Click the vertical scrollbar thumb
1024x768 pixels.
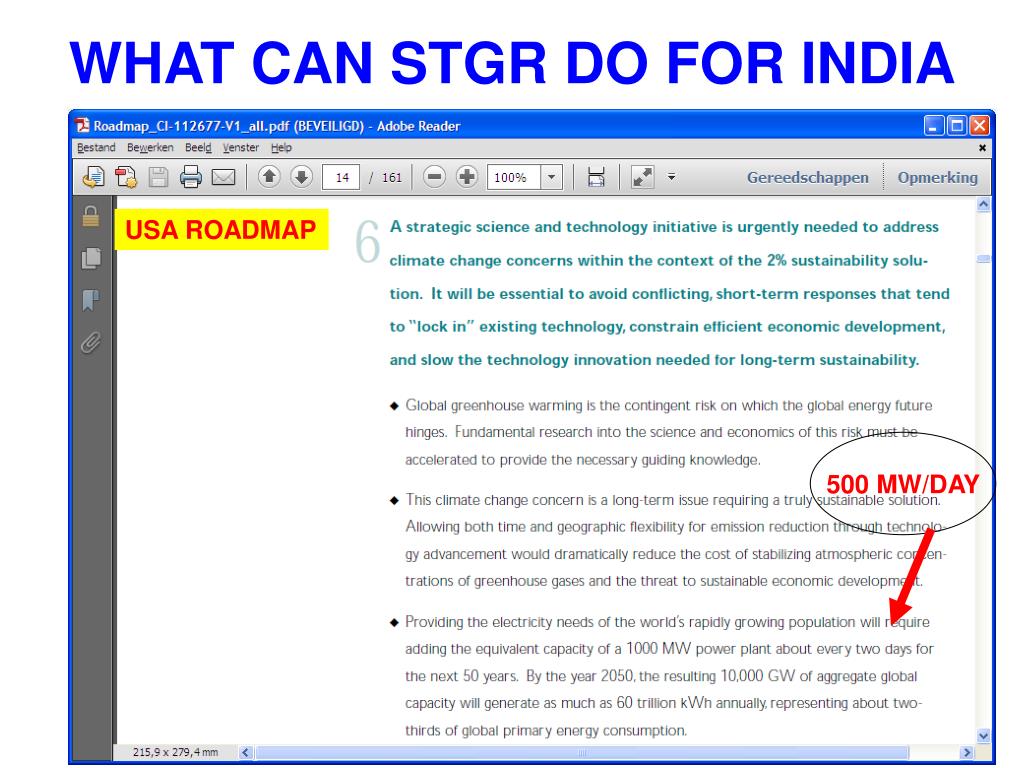(984, 259)
